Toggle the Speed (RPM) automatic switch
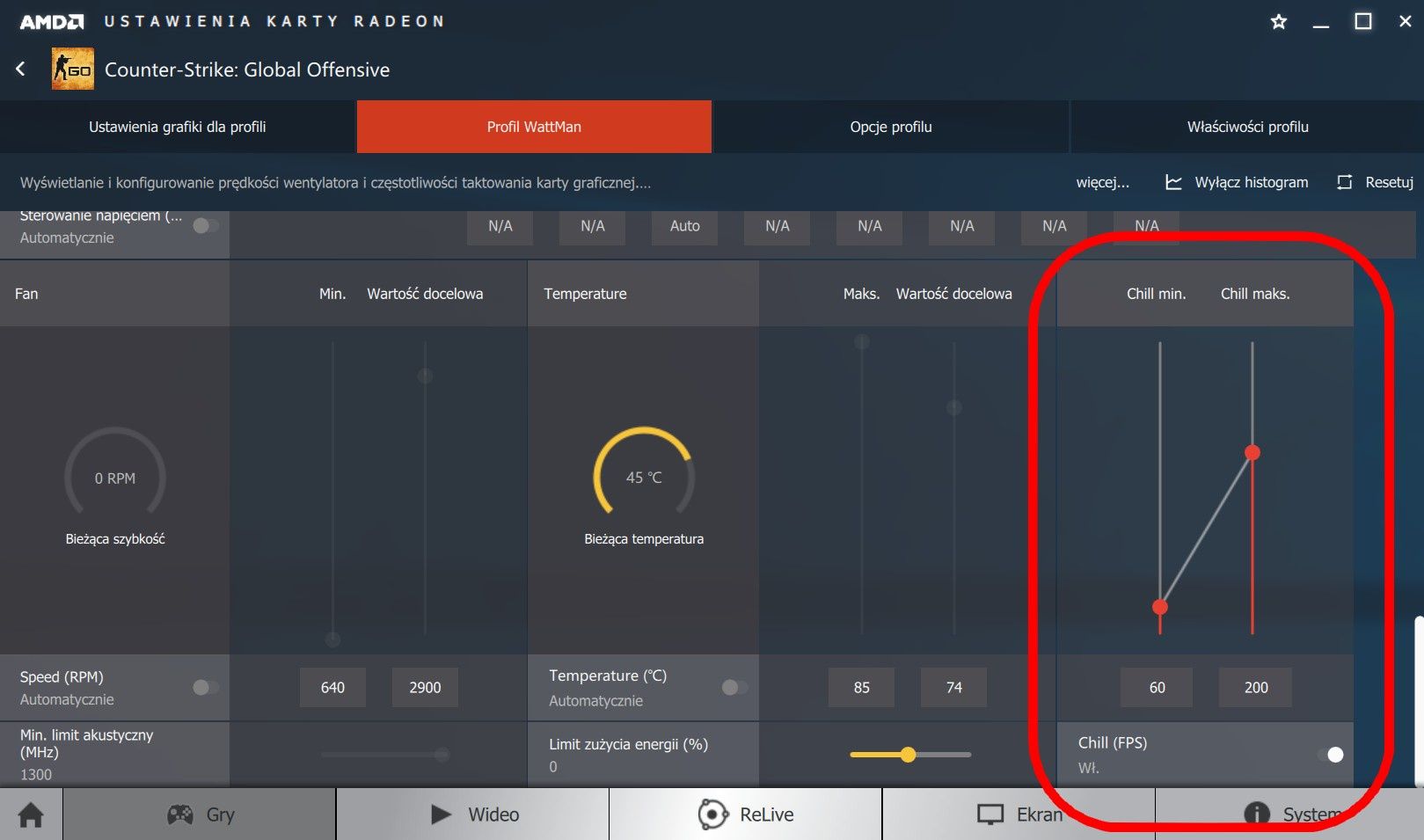The height and width of the screenshot is (840, 1424). click(206, 687)
